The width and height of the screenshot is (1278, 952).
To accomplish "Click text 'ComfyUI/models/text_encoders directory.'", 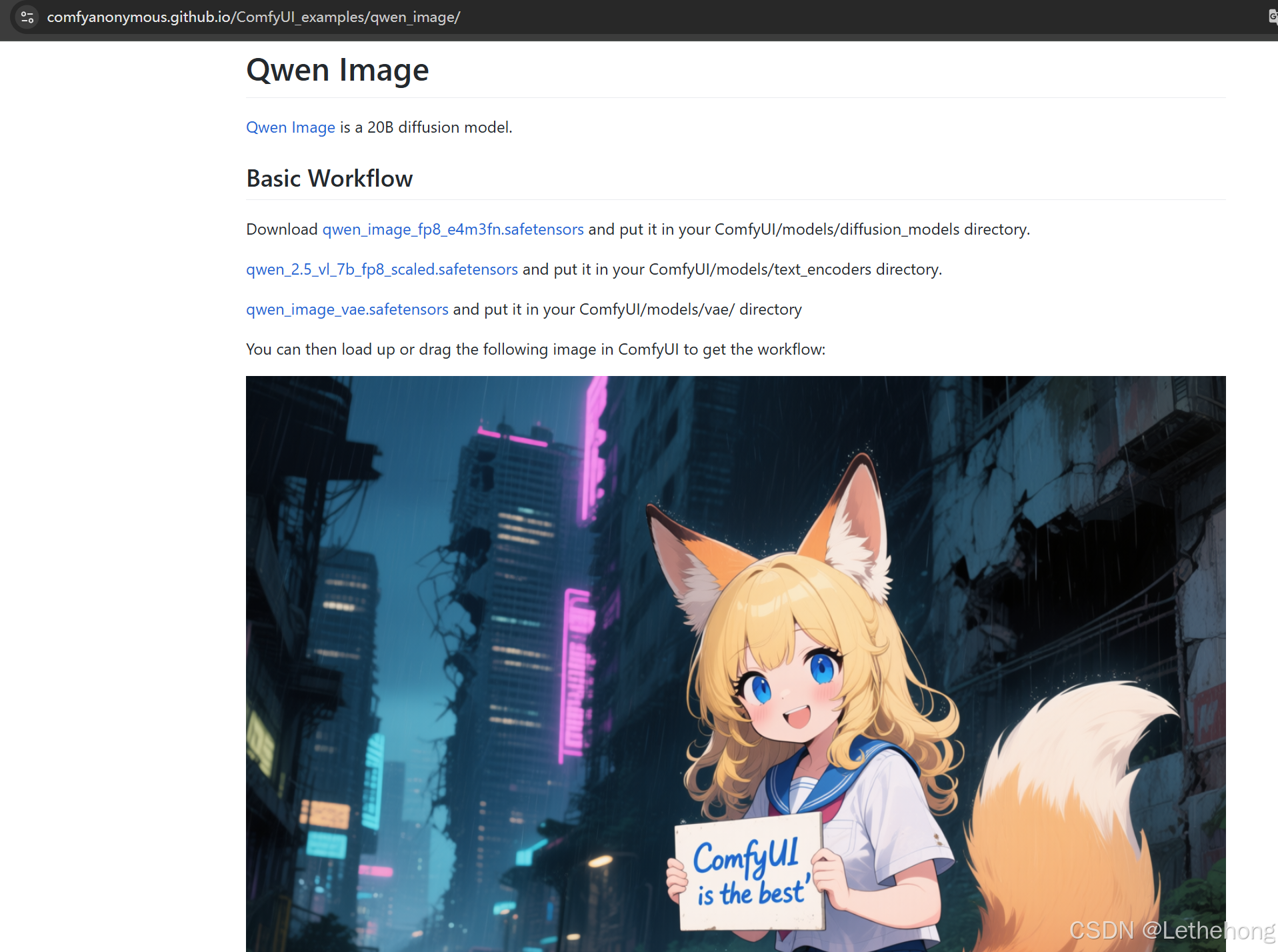I will coord(795,269).
